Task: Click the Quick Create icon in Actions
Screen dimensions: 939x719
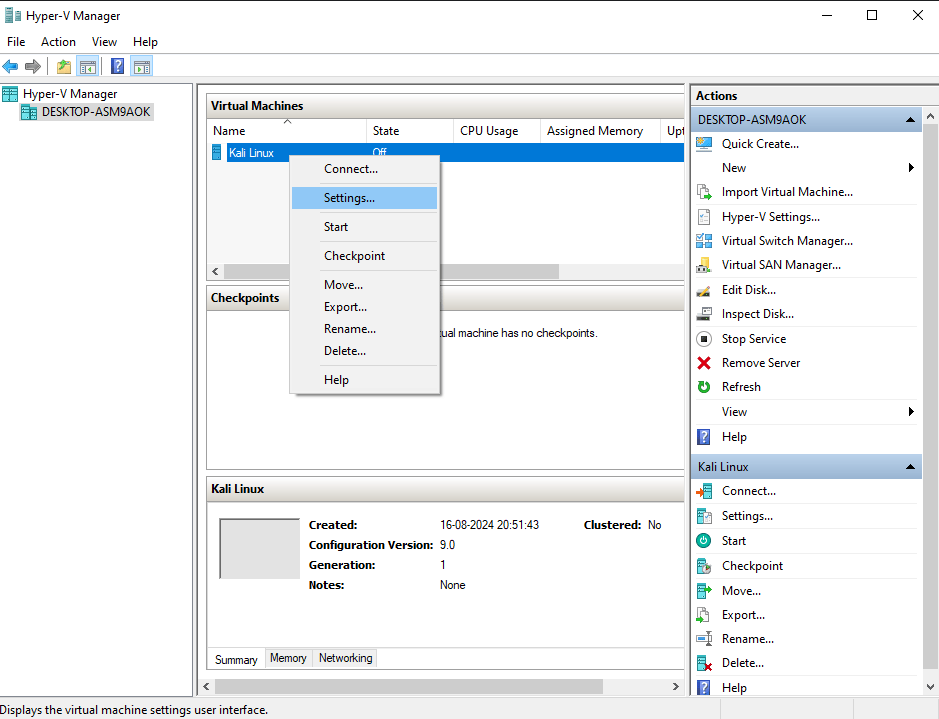Action: [704, 144]
